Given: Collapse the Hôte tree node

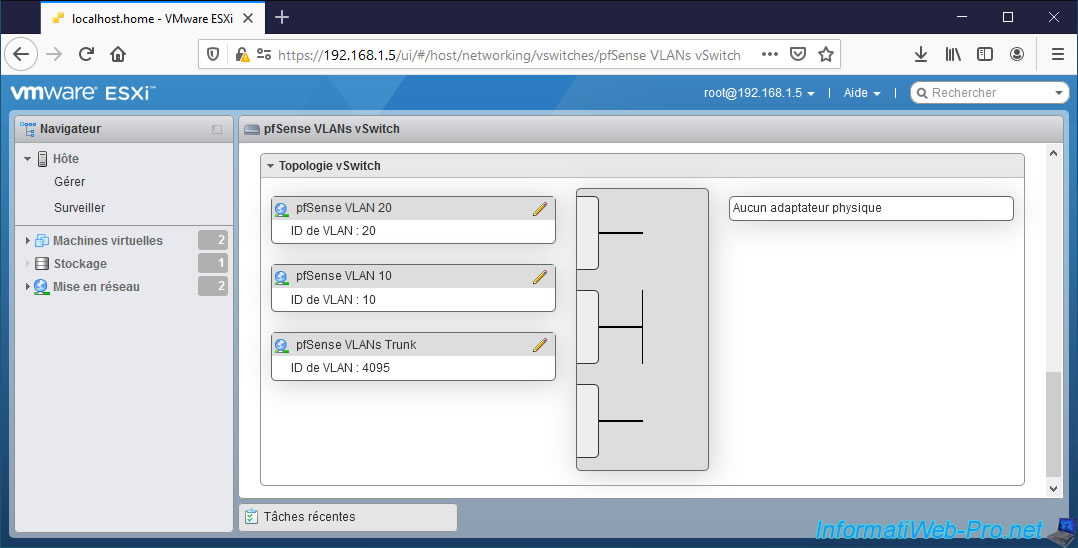Looking at the screenshot, I should coord(28,159).
